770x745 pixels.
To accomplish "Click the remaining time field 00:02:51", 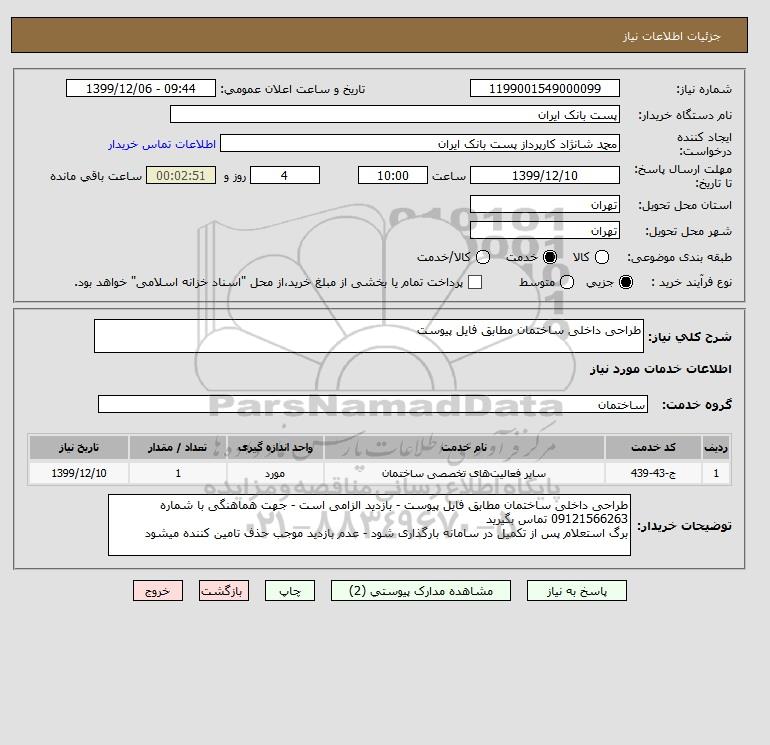I will pyautogui.click(x=181, y=175).
